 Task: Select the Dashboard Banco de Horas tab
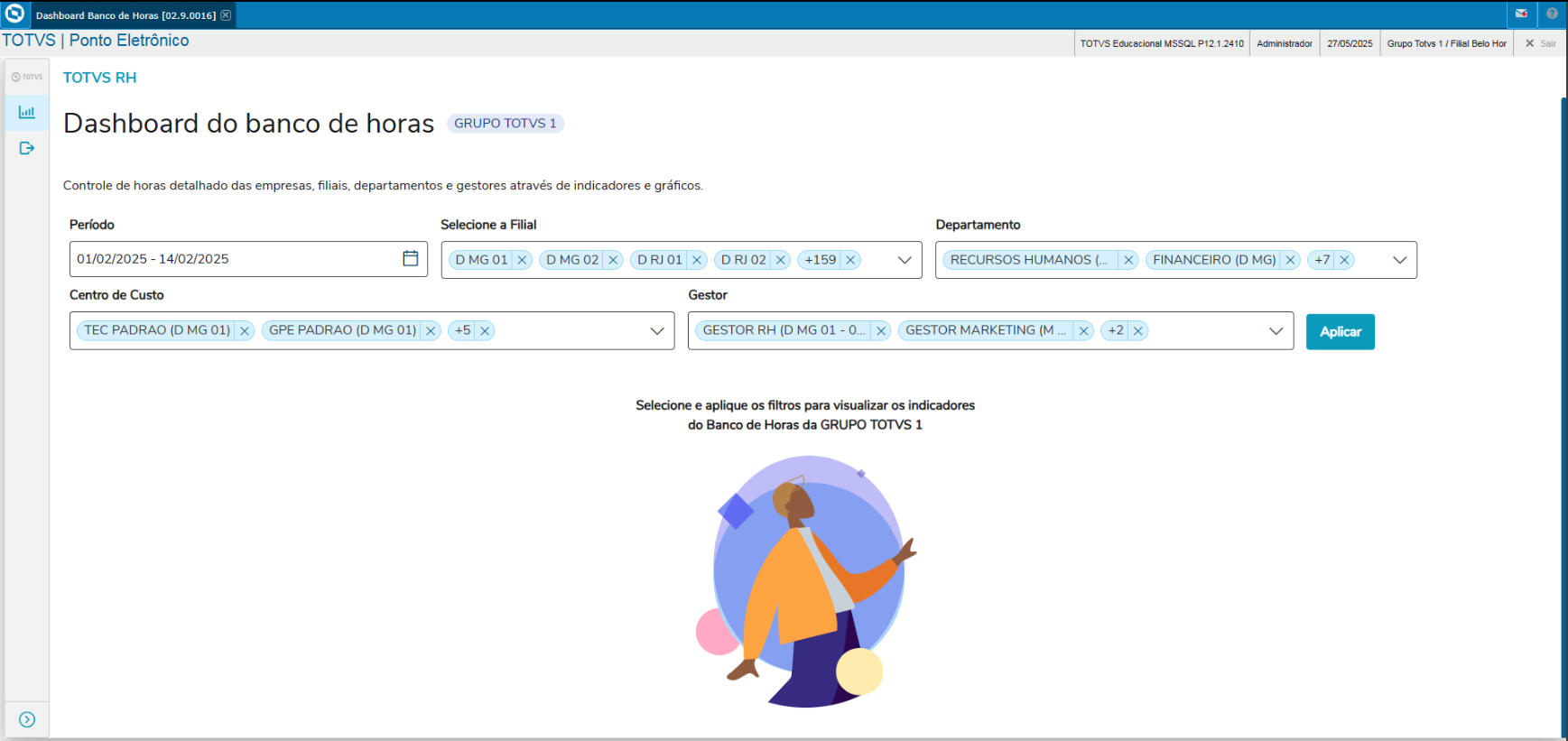(125, 15)
